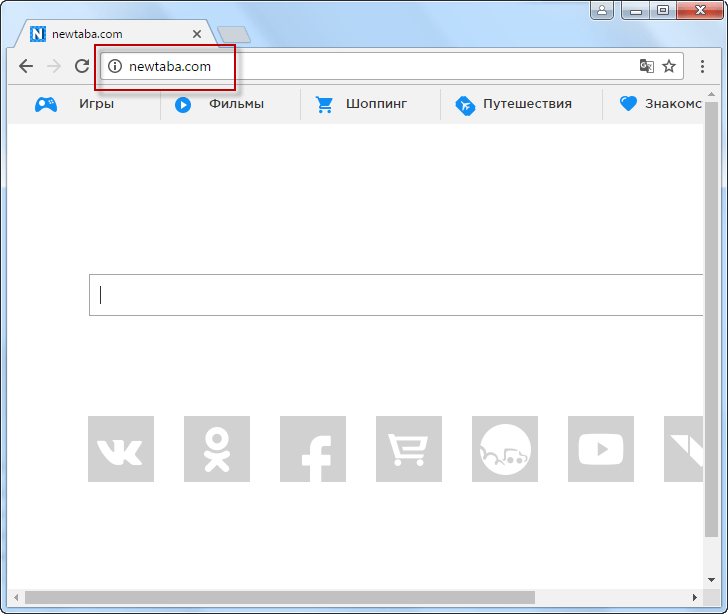The height and width of the screenshot is (614, 728).
Task: Reload the page with the refresh icon
Action: coord(82,66)
